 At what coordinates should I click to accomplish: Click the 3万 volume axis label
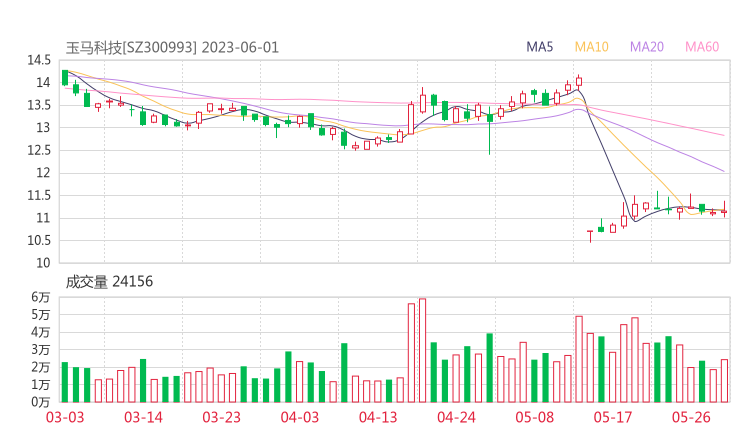pos(41,350)
